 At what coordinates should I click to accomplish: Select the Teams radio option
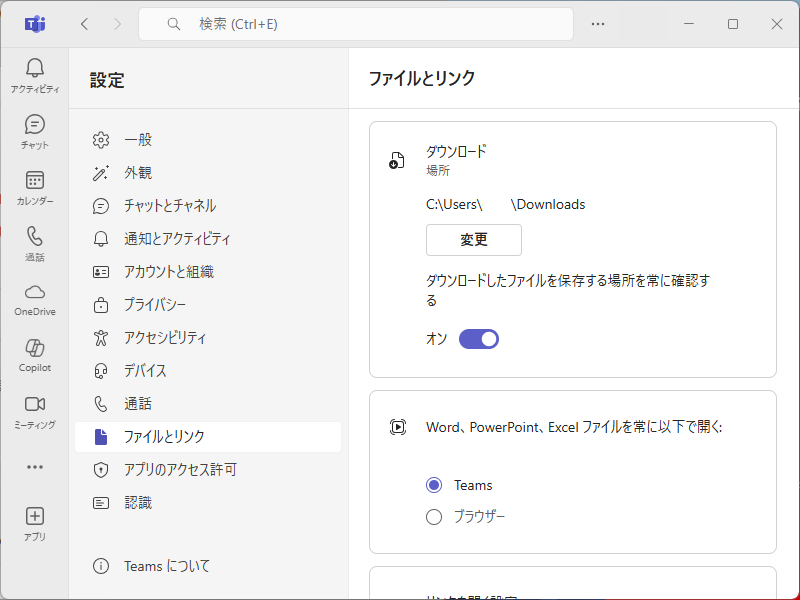tap(434, 485)
